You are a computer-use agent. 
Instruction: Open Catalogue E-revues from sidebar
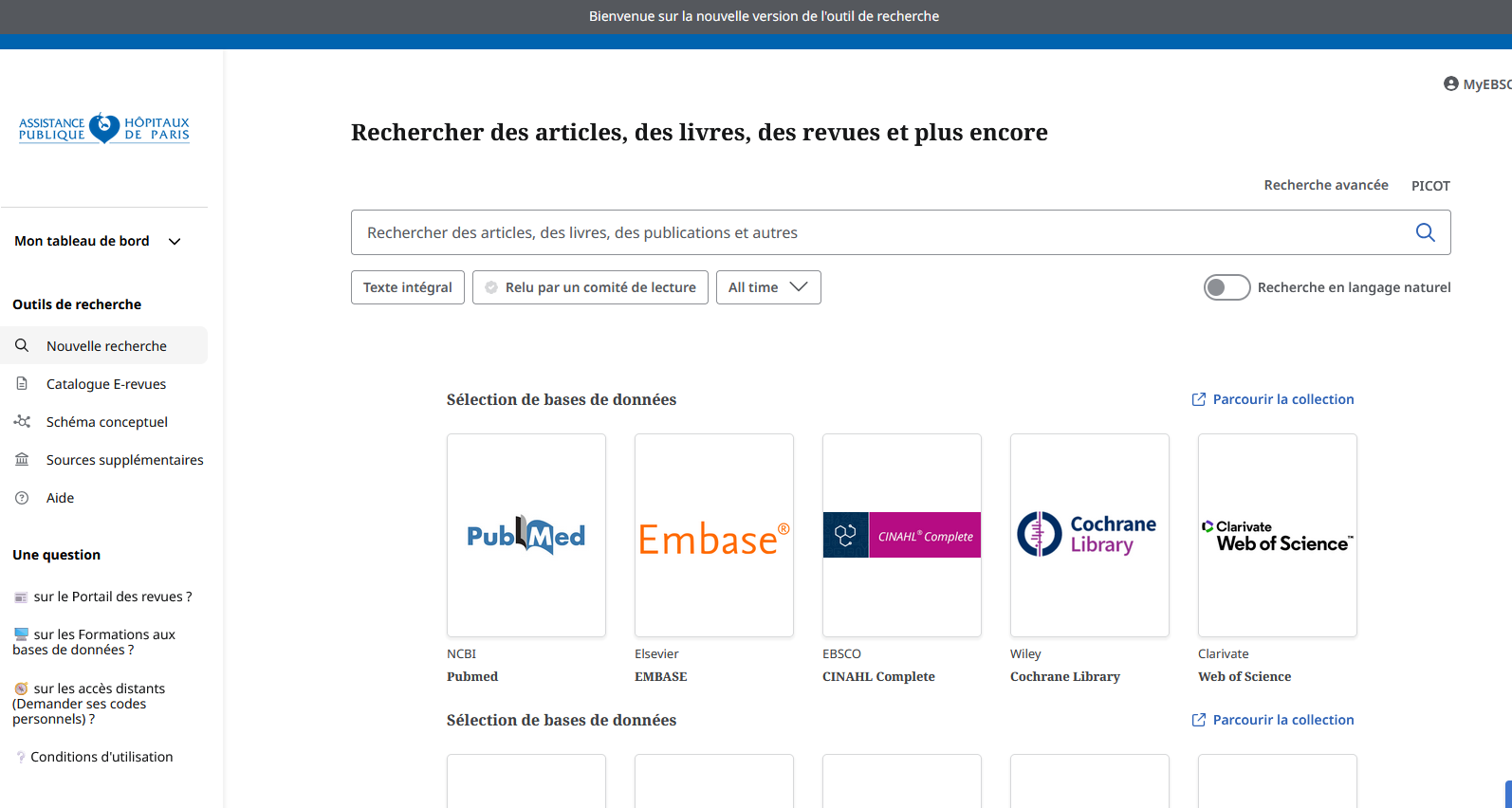[106, 384]
